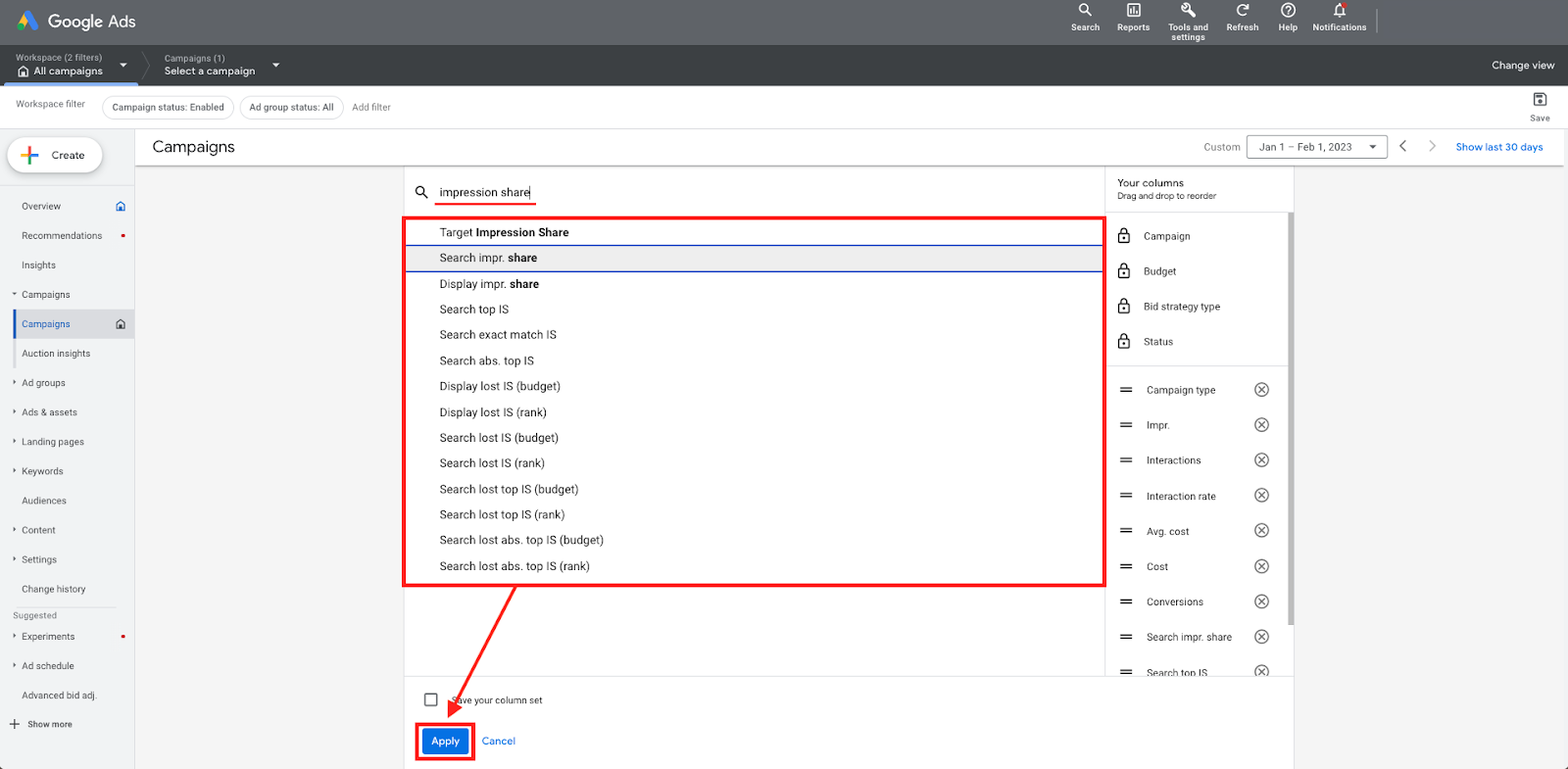Screen dimensions: 1568x769
Task: Remove Impr. column
Action: (1261, 425)
